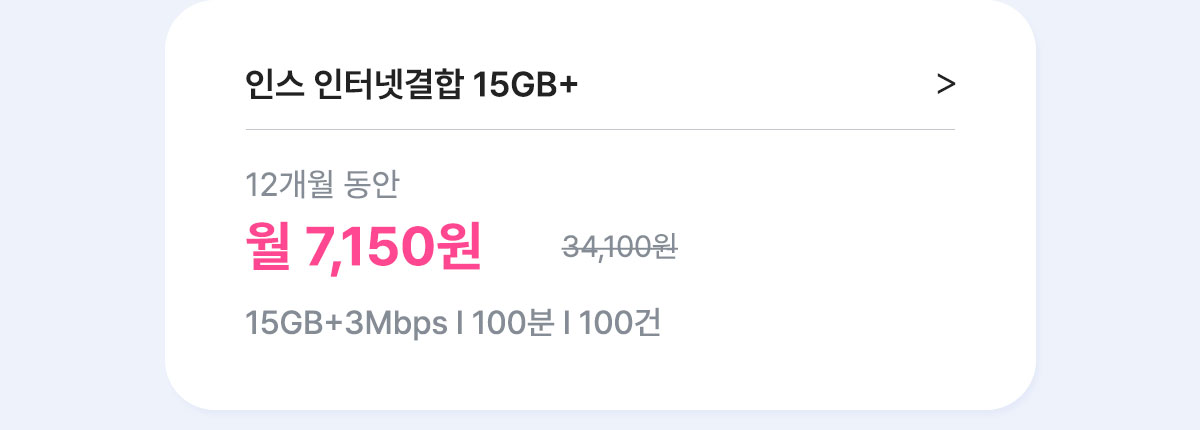1200x430 pixels.
Task: Click empty card space right of 34,100원
Action: point(820,246)
